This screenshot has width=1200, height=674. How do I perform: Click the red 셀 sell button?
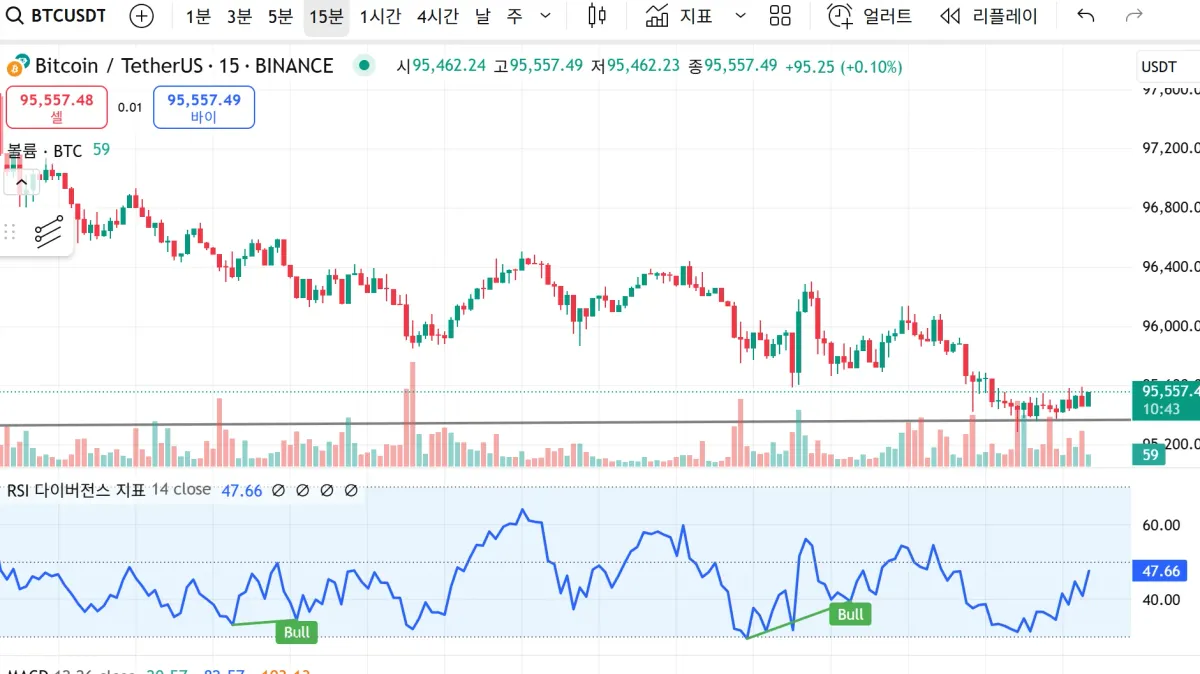(57, 107)
